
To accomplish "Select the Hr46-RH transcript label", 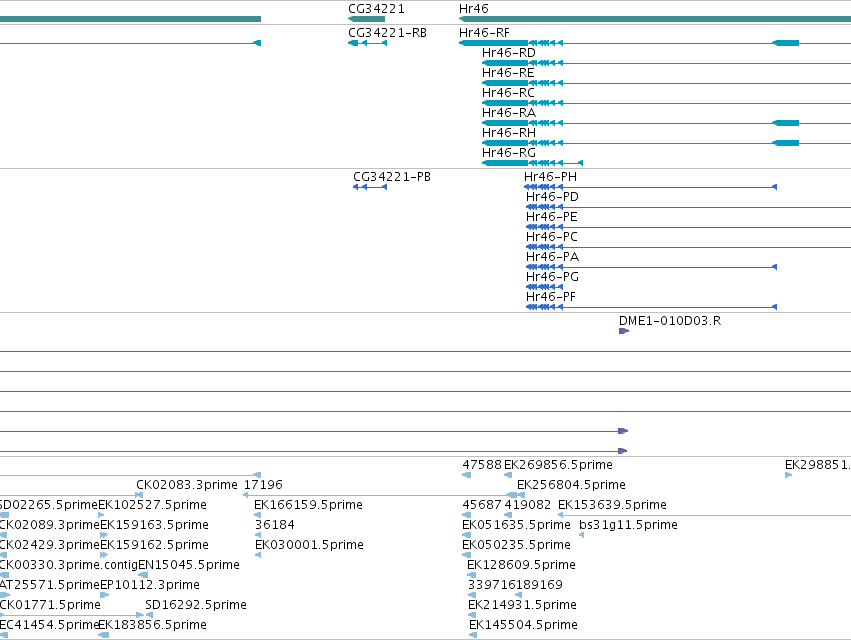I will (509, 133).
